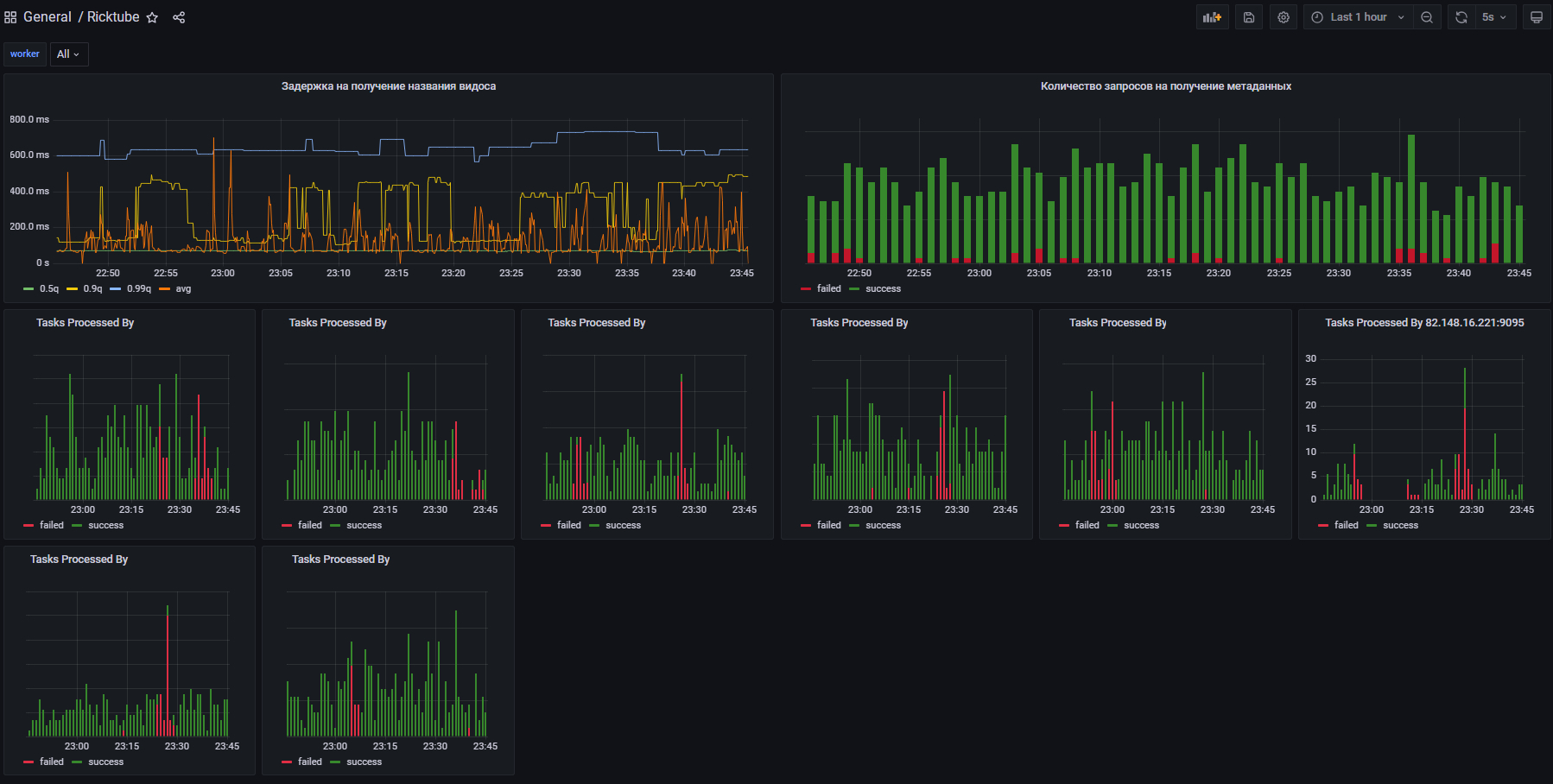This screenshot has width=1553, height=784.
Task: Open the General folder breadcrumb
Action: tap(47, 17)
